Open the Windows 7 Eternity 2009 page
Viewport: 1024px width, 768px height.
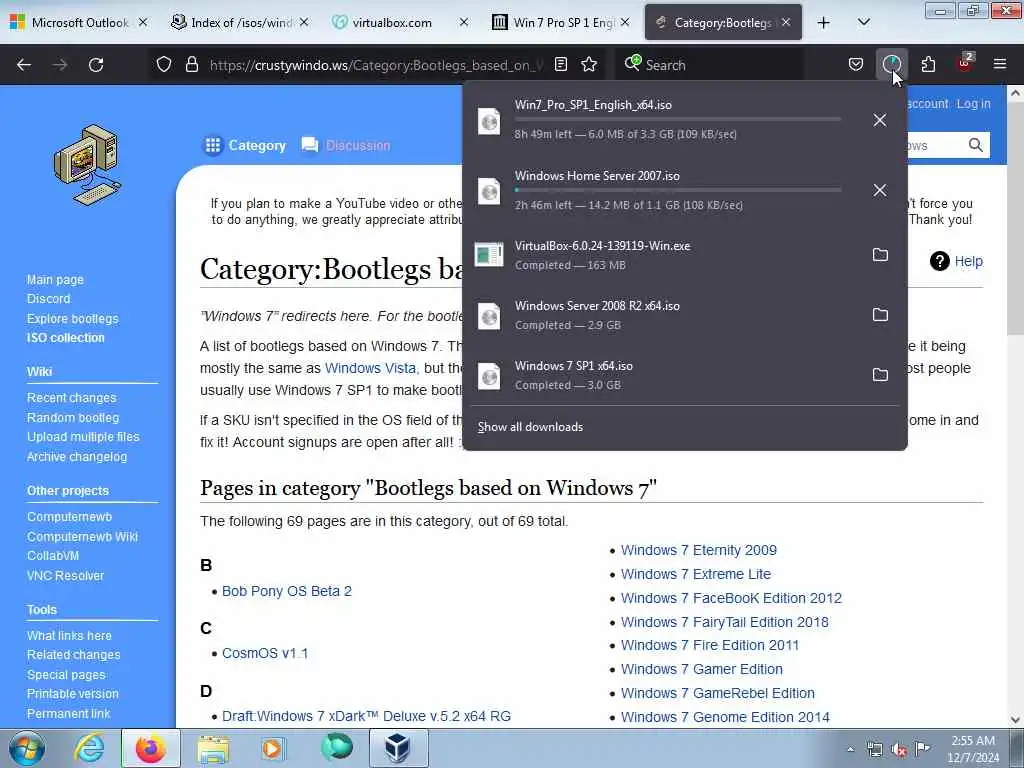pos(699,550)
